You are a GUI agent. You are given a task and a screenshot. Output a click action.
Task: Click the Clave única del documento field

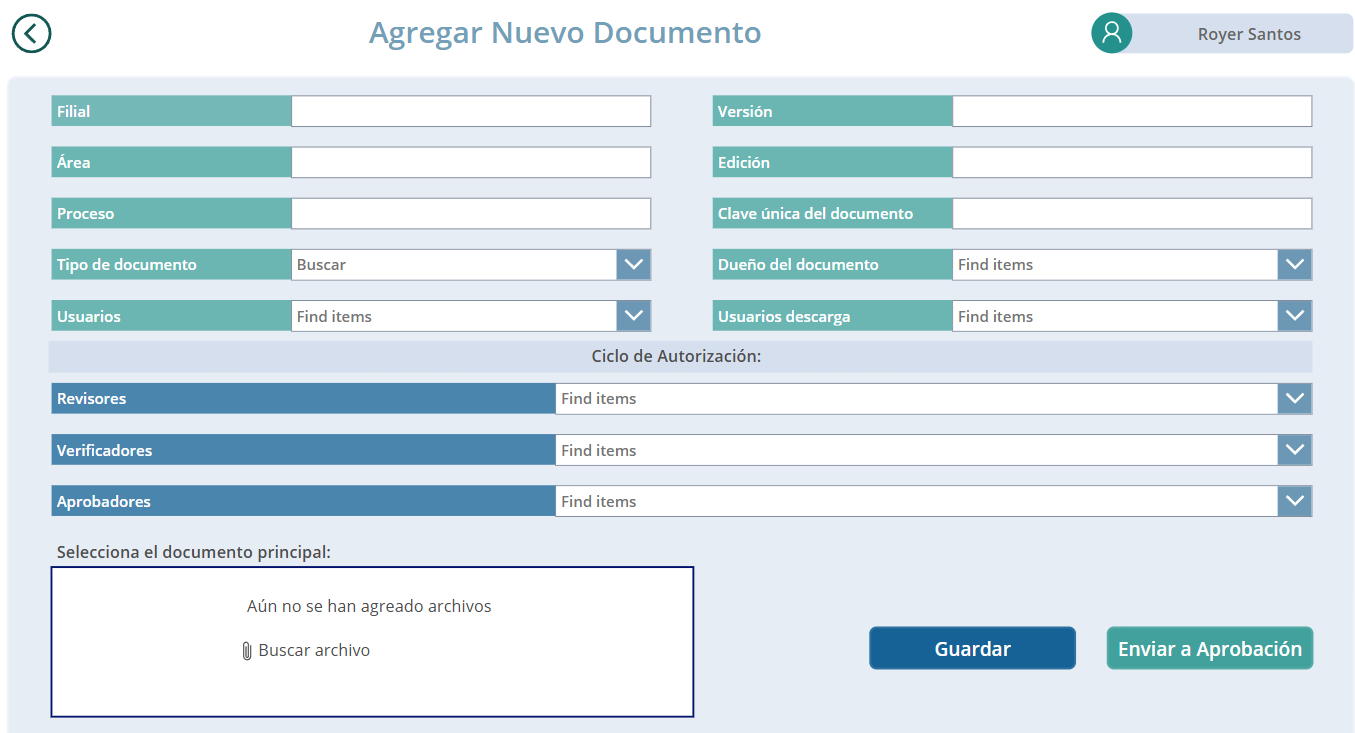pyautogui.click(x=1131, y=214)
